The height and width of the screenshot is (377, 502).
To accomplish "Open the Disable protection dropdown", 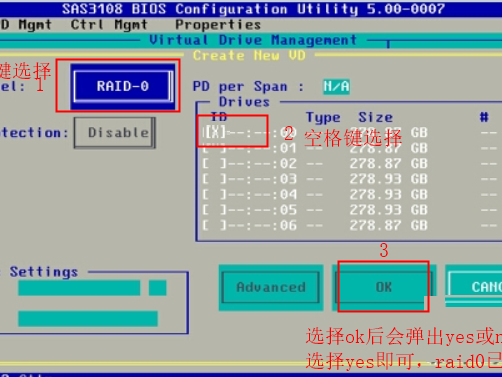I will [x=114, y=133].
